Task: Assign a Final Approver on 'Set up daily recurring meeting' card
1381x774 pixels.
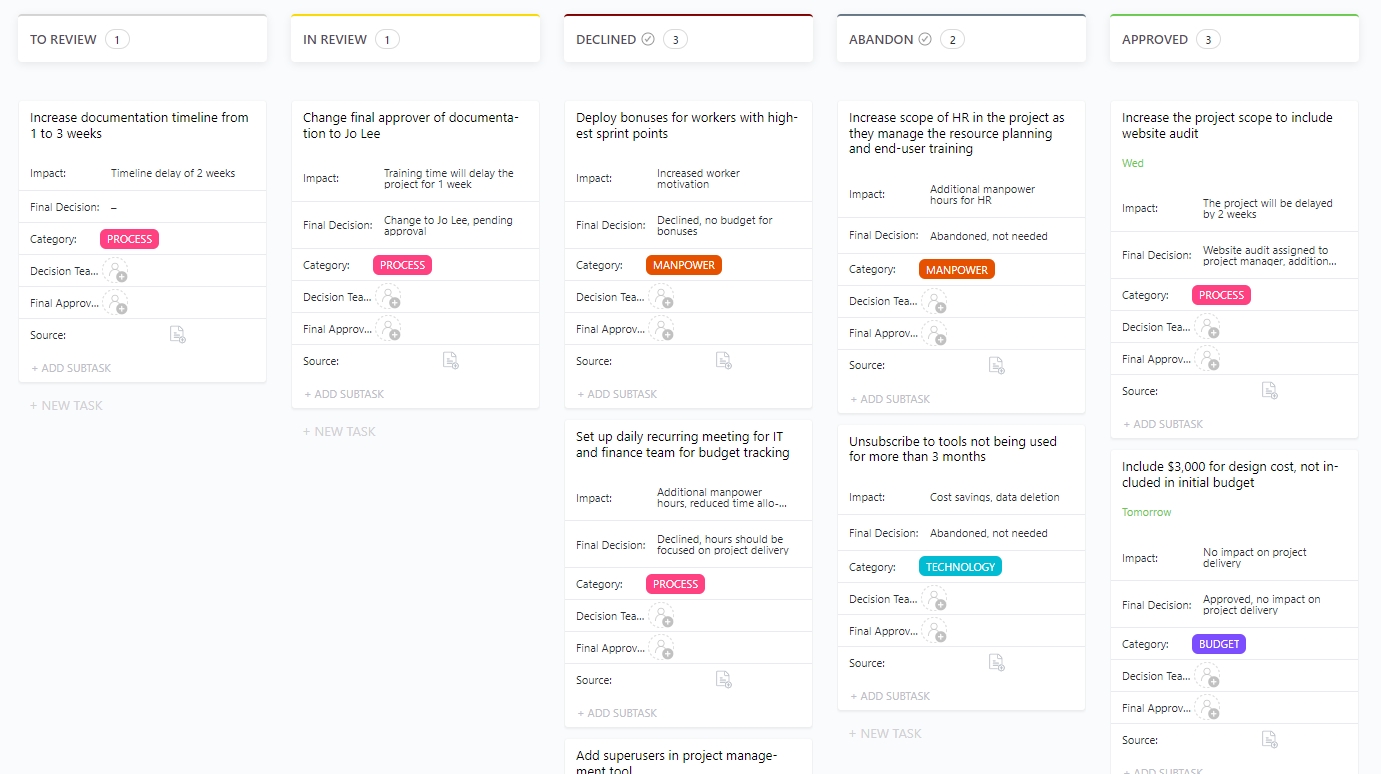Action: [664, 648]
